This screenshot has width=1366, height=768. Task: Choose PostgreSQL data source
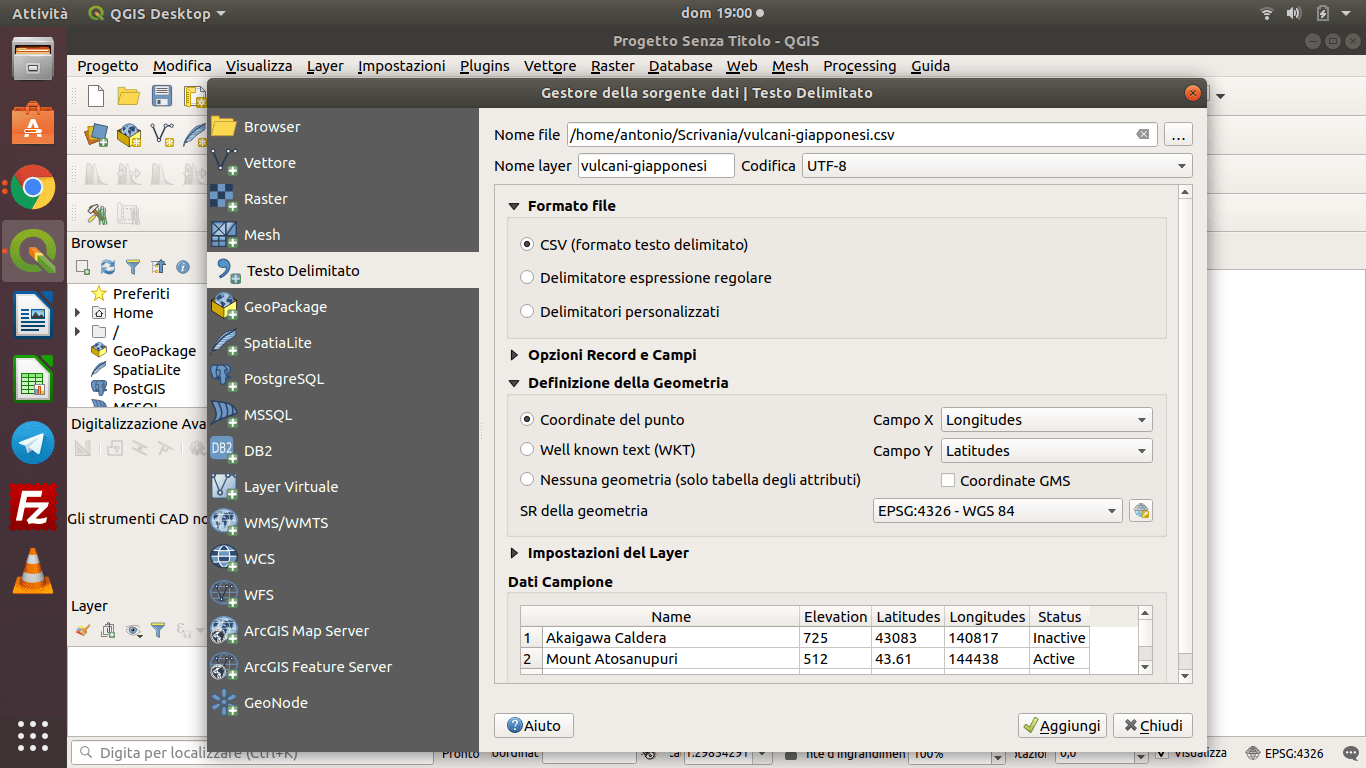pyautogui.click(x=343, y=379)
